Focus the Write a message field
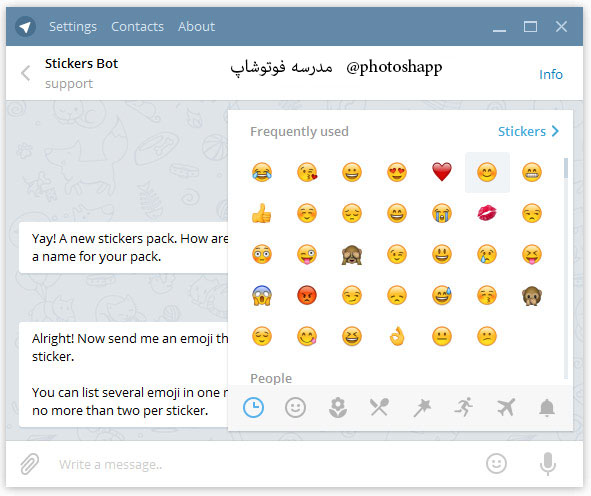Image resolution: width=591 pixels, height=496 pixels. (x=264, y=464)
